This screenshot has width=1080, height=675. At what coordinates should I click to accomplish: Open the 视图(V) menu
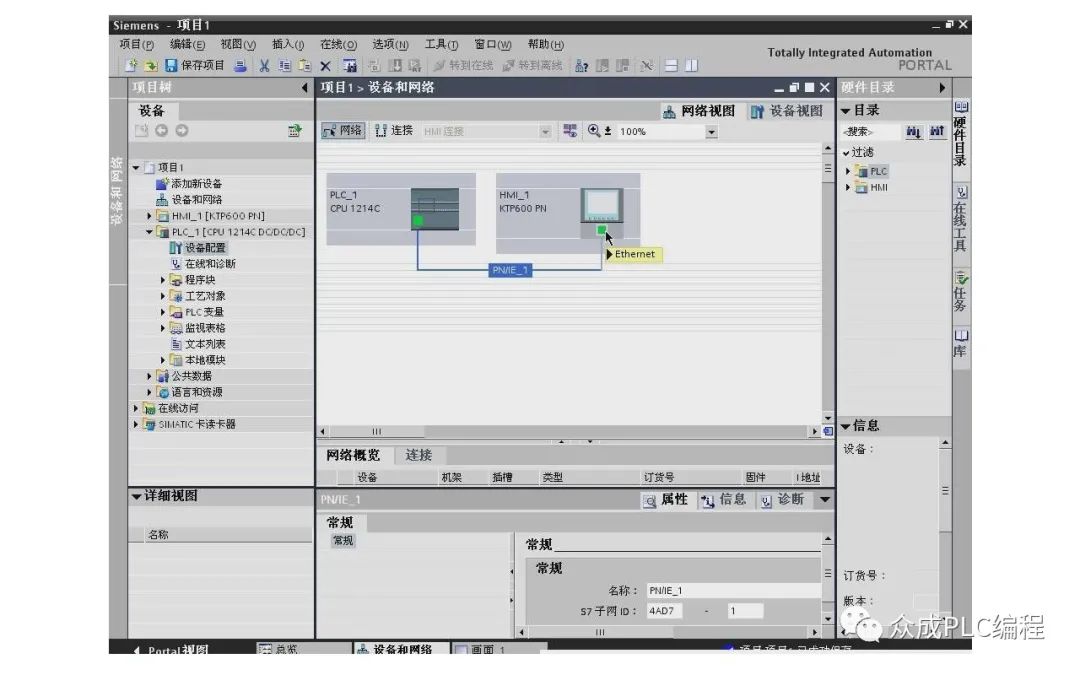click(x=238, y=44)
